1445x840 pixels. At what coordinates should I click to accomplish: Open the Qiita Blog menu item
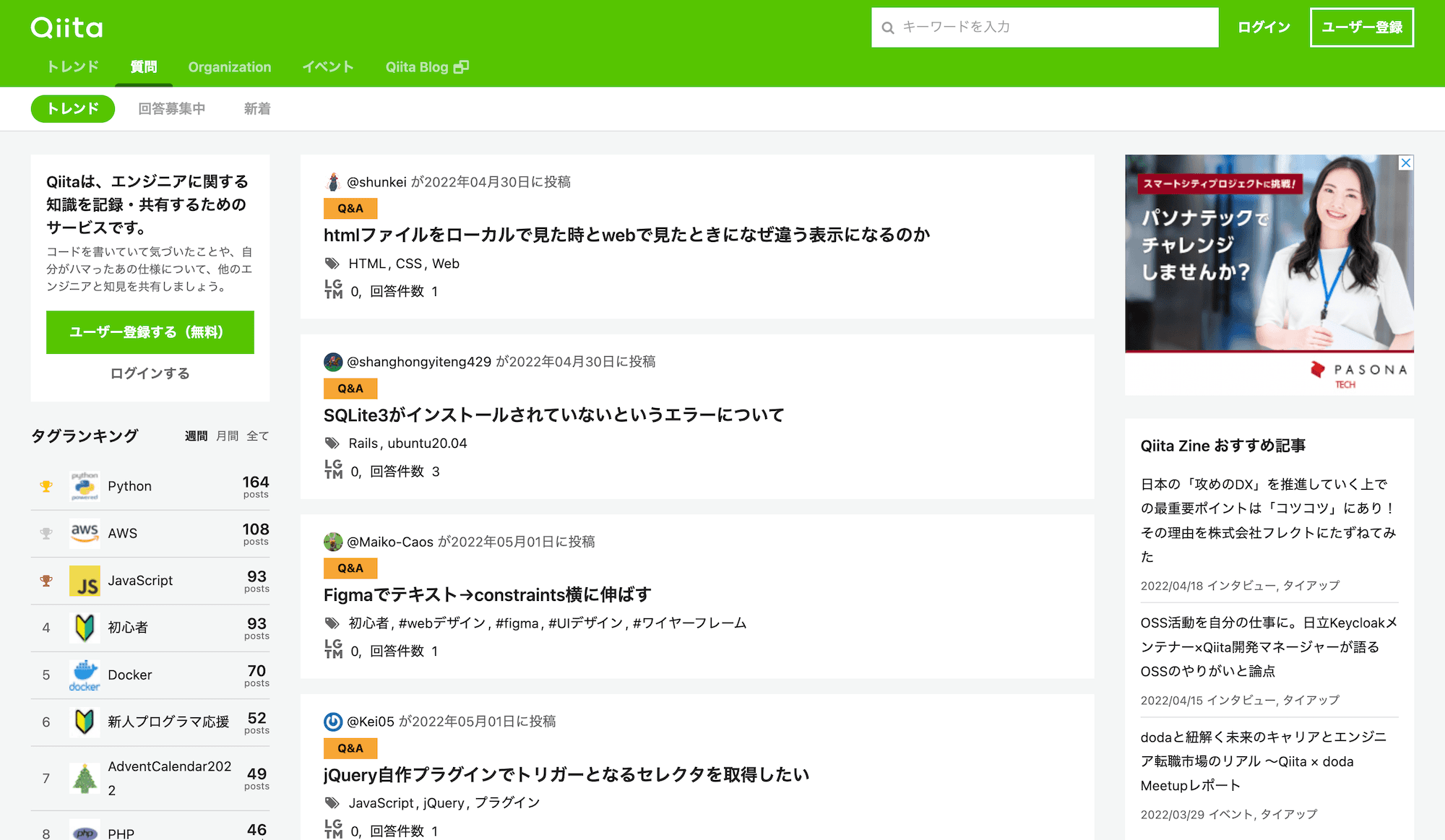(427, 67)
